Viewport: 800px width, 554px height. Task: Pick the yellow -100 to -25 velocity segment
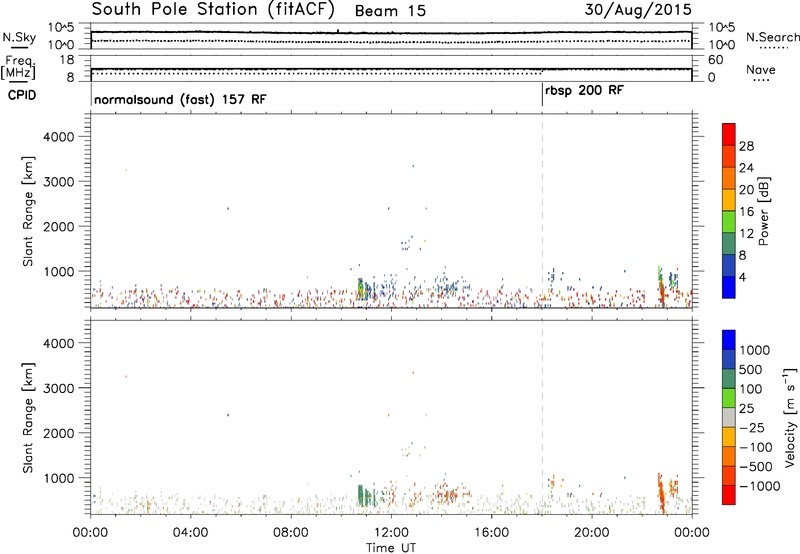pyautogui.click(x=729, y=437)
